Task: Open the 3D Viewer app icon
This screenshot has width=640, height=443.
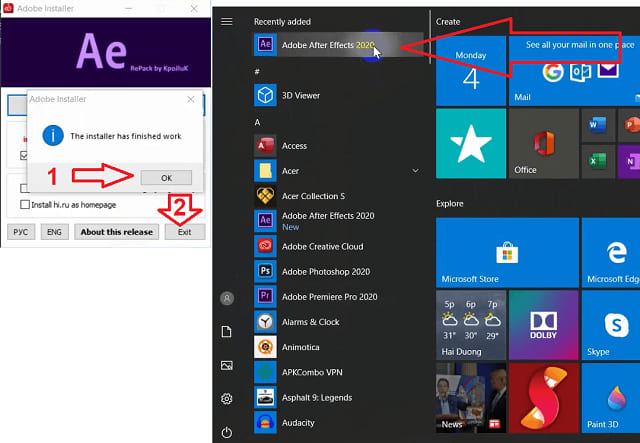Action: (x=265, y=95)
